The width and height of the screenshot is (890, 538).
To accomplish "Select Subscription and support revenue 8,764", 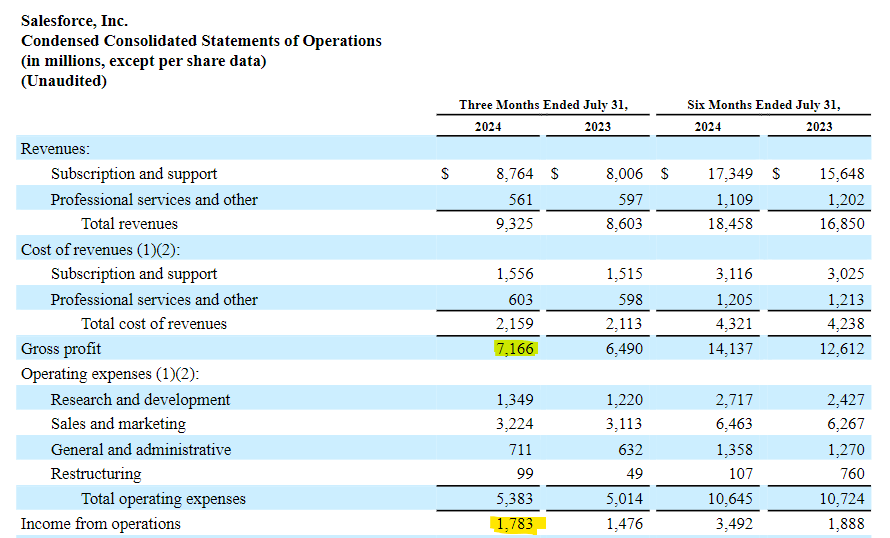I will point(515,174).
